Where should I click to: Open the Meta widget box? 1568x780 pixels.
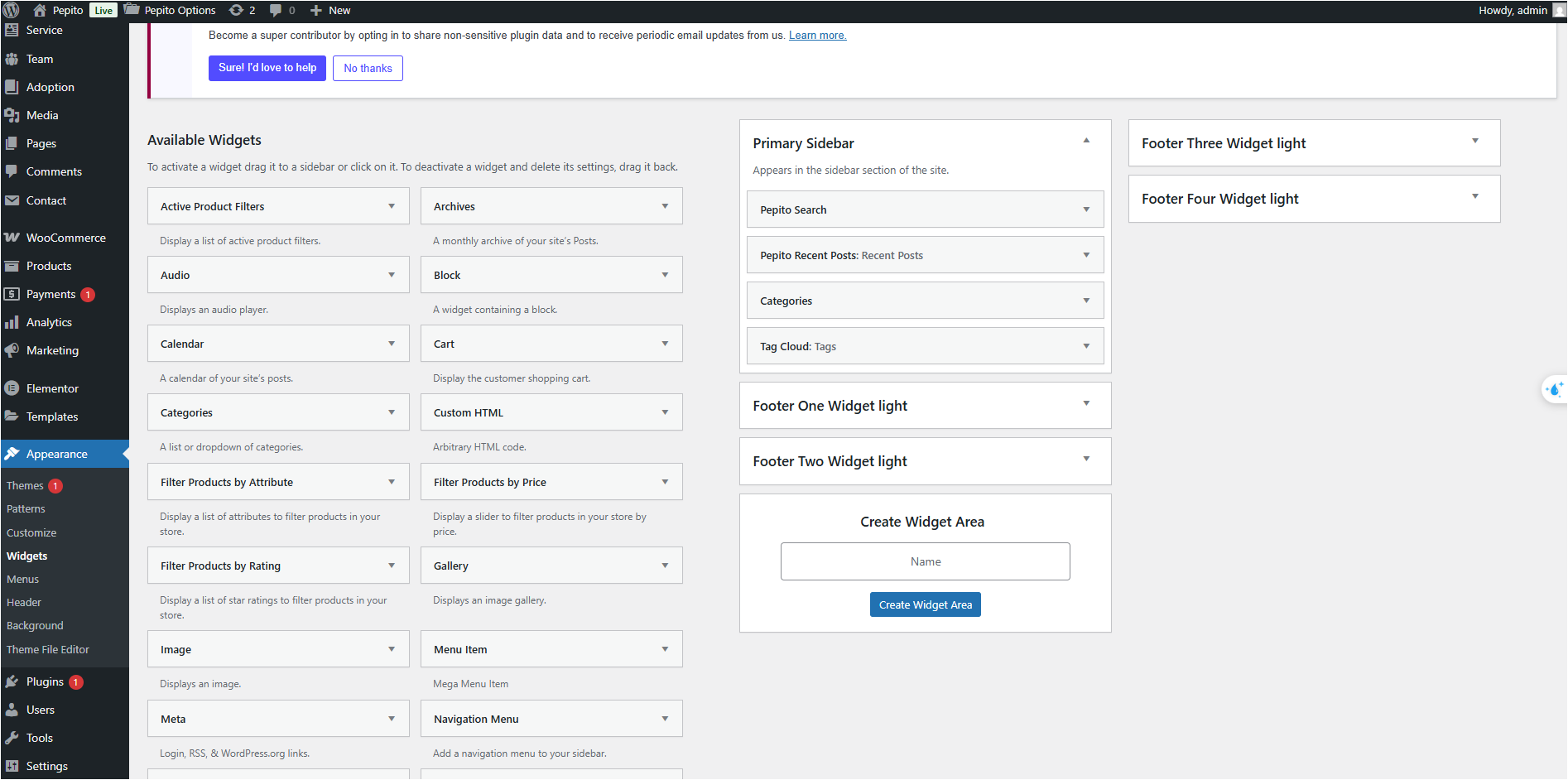pos(278,719)
